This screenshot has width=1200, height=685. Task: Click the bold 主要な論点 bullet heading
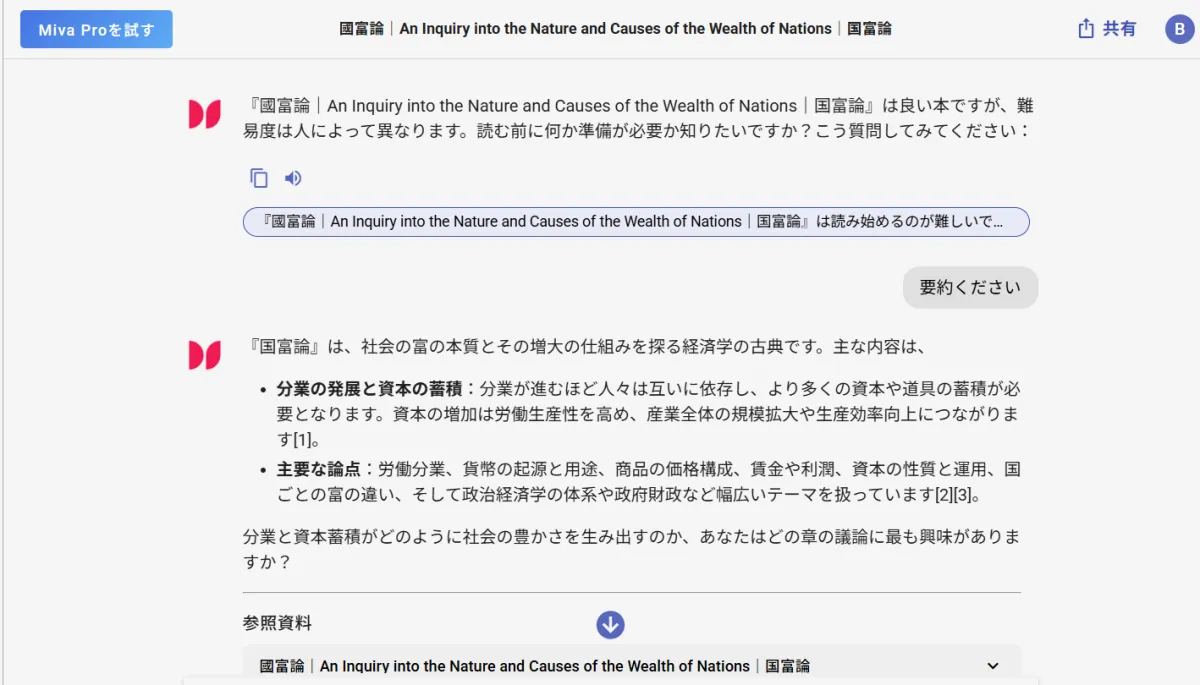click(x=319, y=469)
